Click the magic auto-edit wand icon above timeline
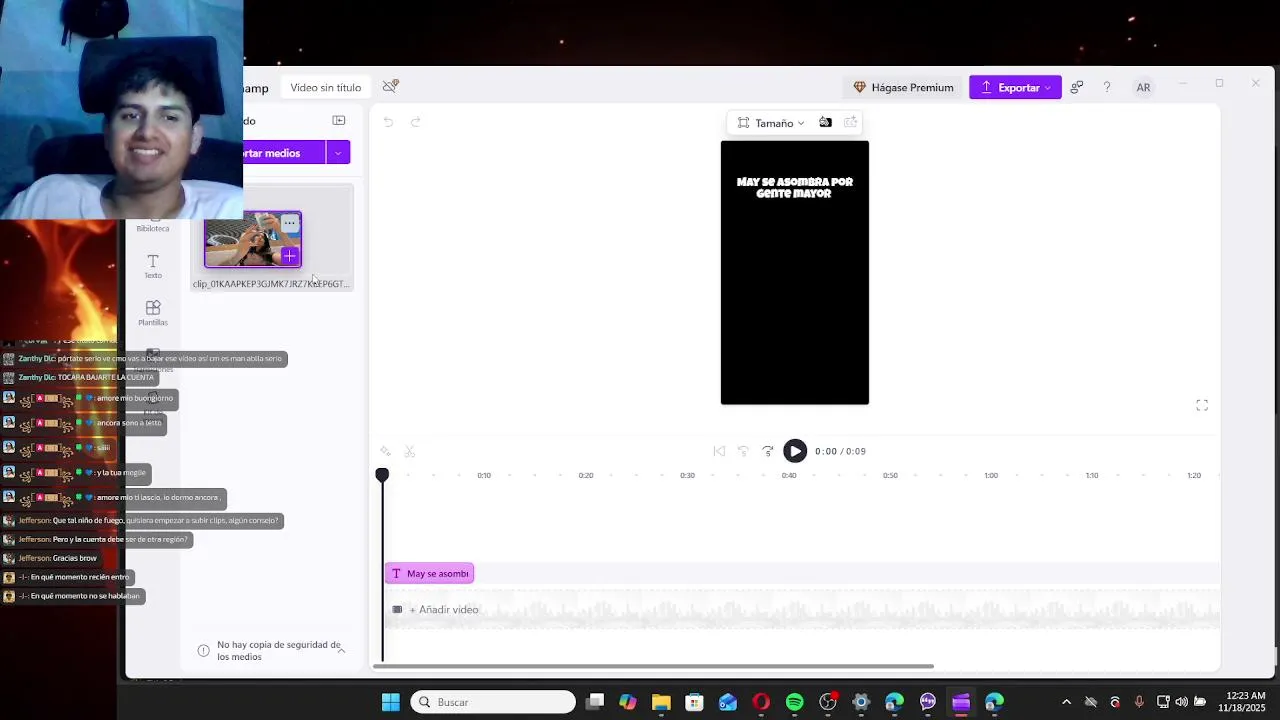The height and width of the screenshot is (720, 1280). tap(385, 452)
